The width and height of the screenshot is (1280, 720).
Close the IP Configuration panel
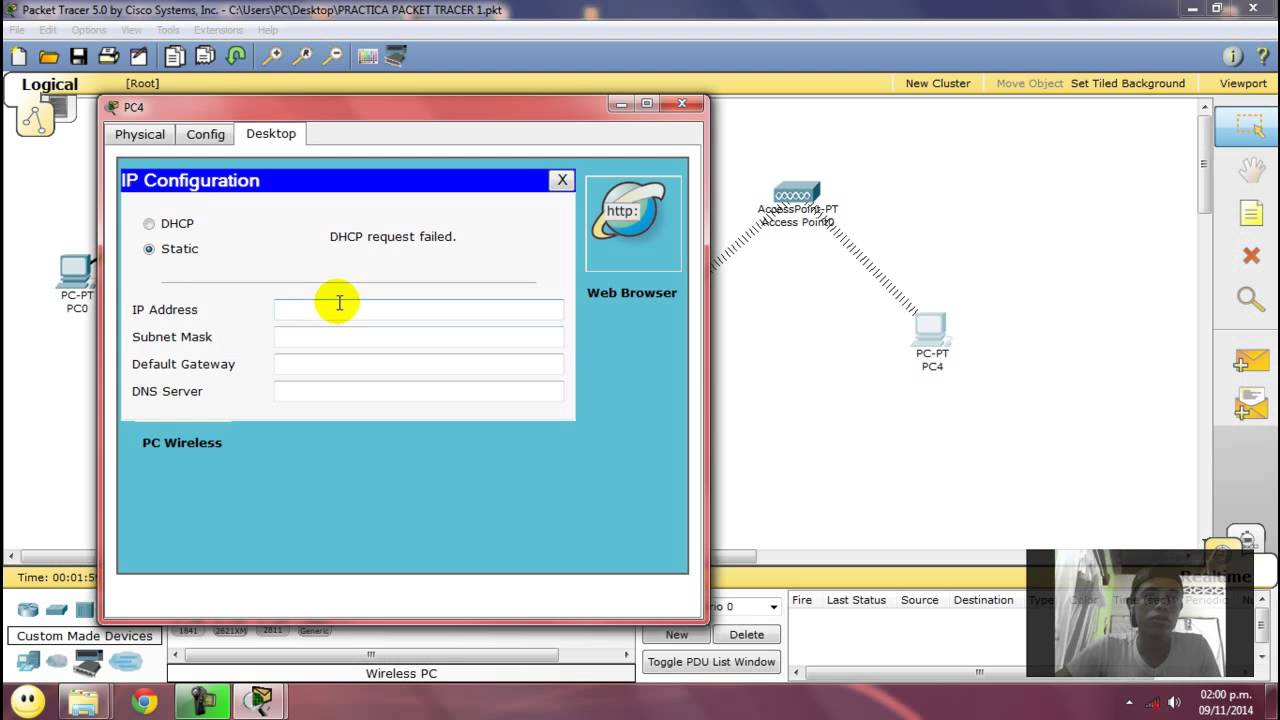point(562,180)
